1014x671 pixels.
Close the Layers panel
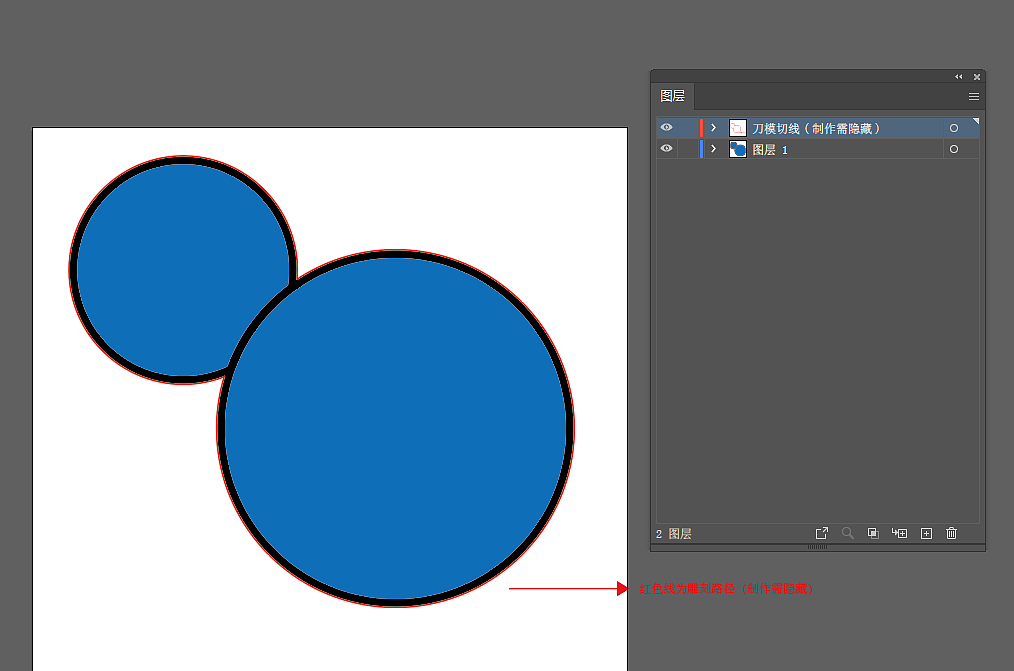tap(977, 77)
